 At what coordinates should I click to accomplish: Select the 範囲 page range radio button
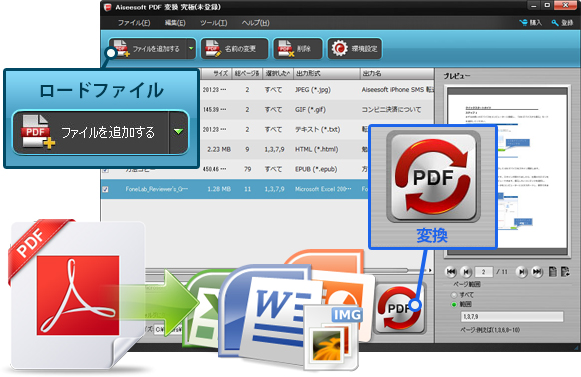point(454,305)
